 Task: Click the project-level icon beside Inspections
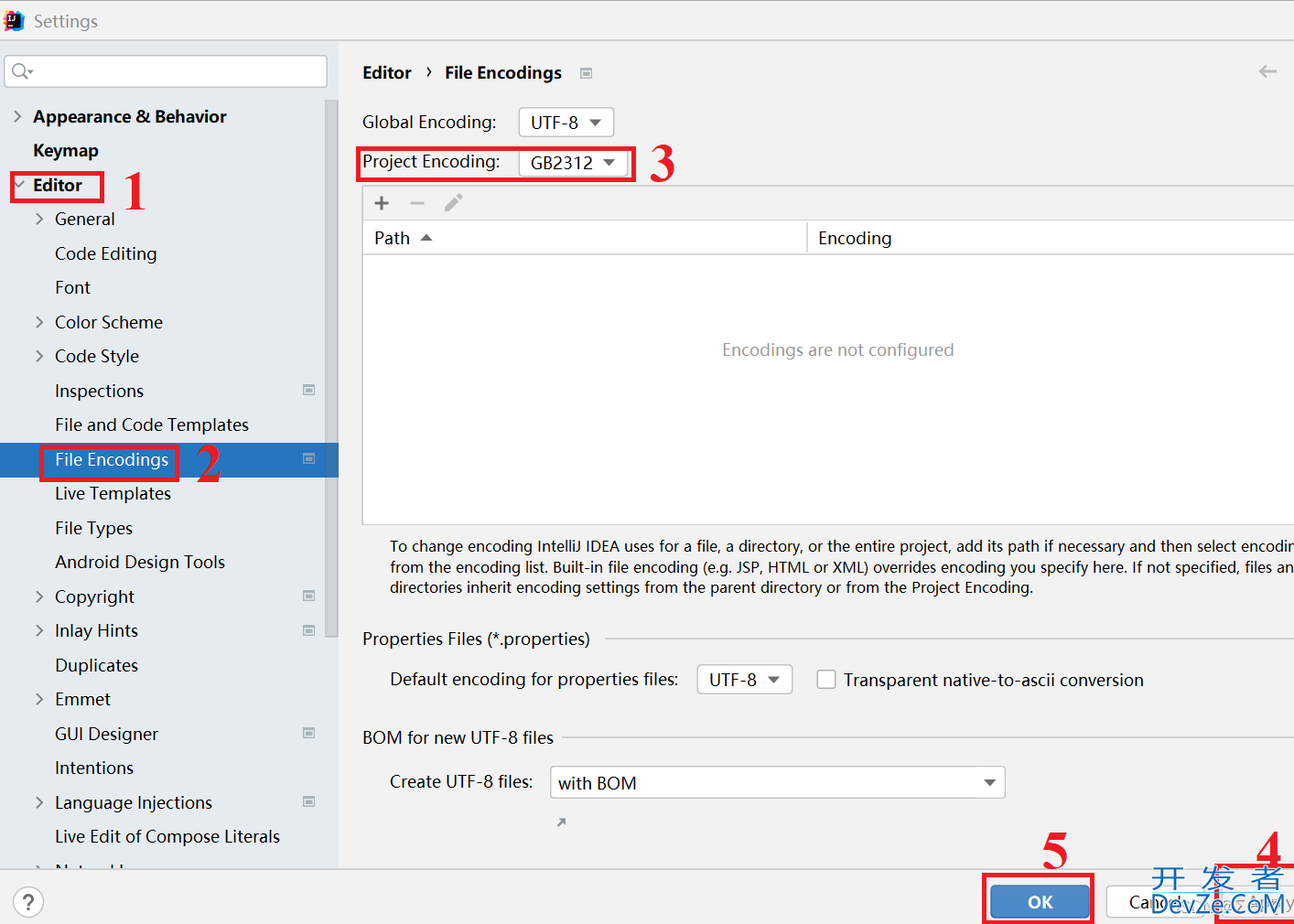tap(309, 391)
